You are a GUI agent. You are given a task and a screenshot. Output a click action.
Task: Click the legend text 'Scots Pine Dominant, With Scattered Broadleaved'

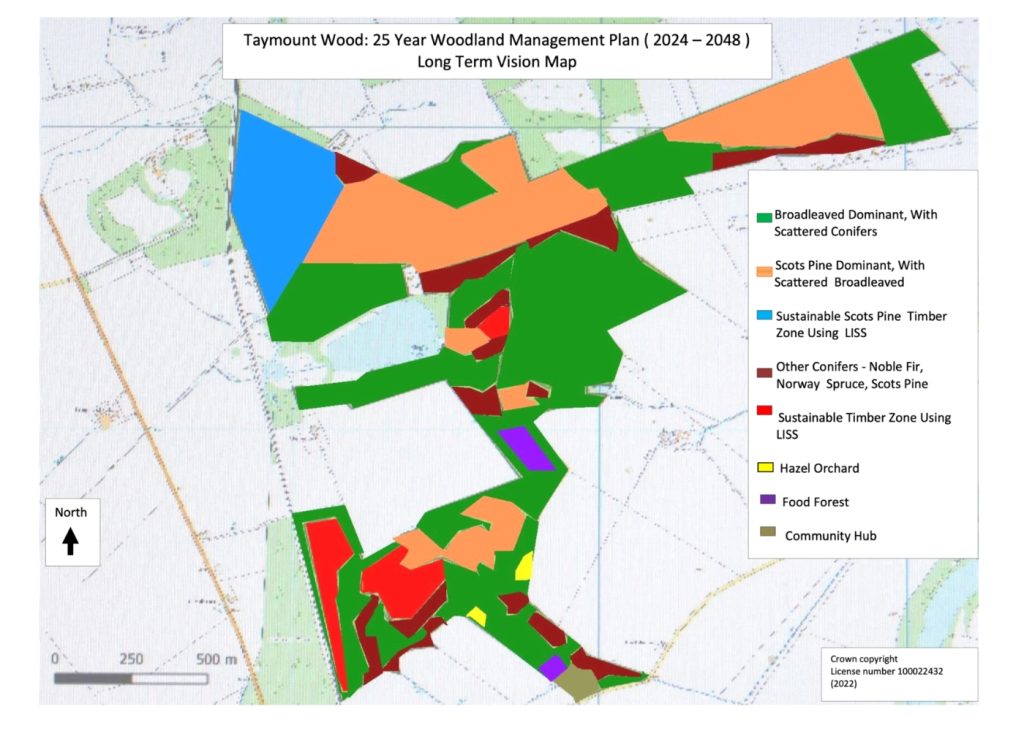[x=849, y=274]
